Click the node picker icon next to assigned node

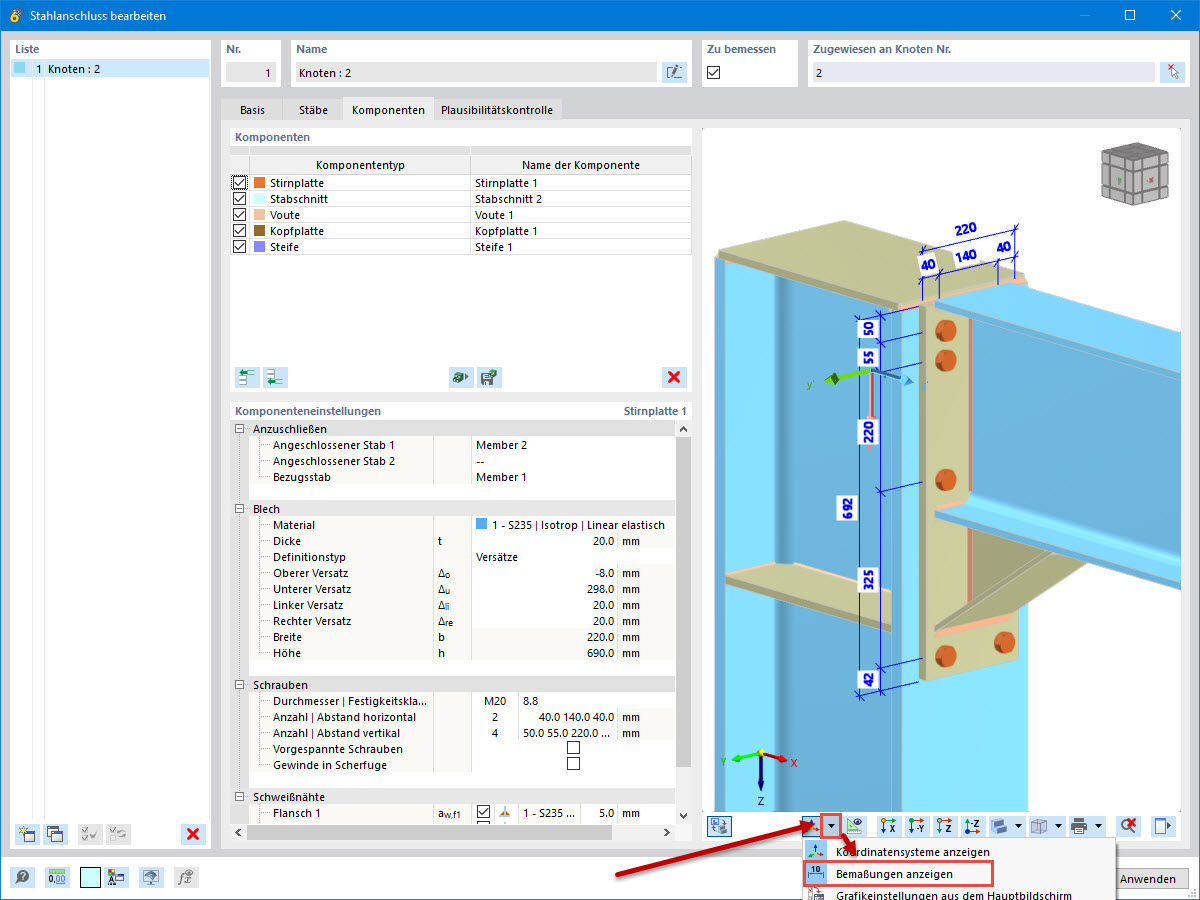point(1172,72)
